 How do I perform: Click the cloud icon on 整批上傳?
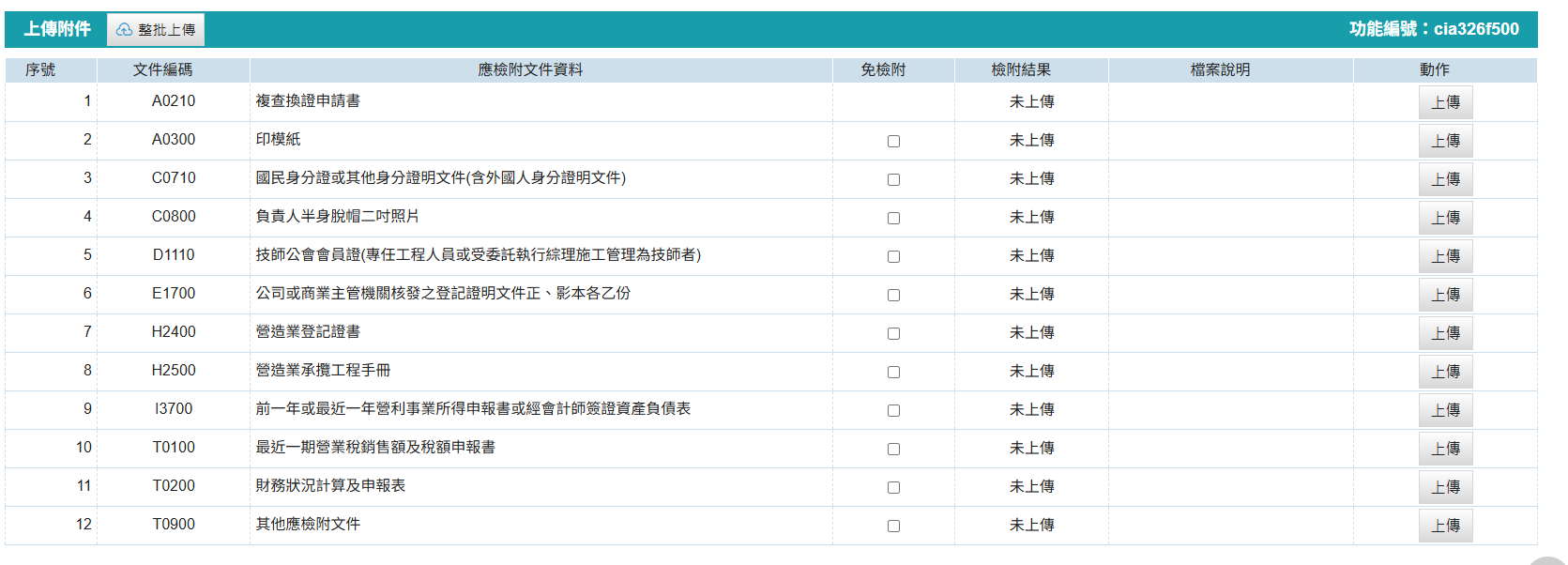124,30
